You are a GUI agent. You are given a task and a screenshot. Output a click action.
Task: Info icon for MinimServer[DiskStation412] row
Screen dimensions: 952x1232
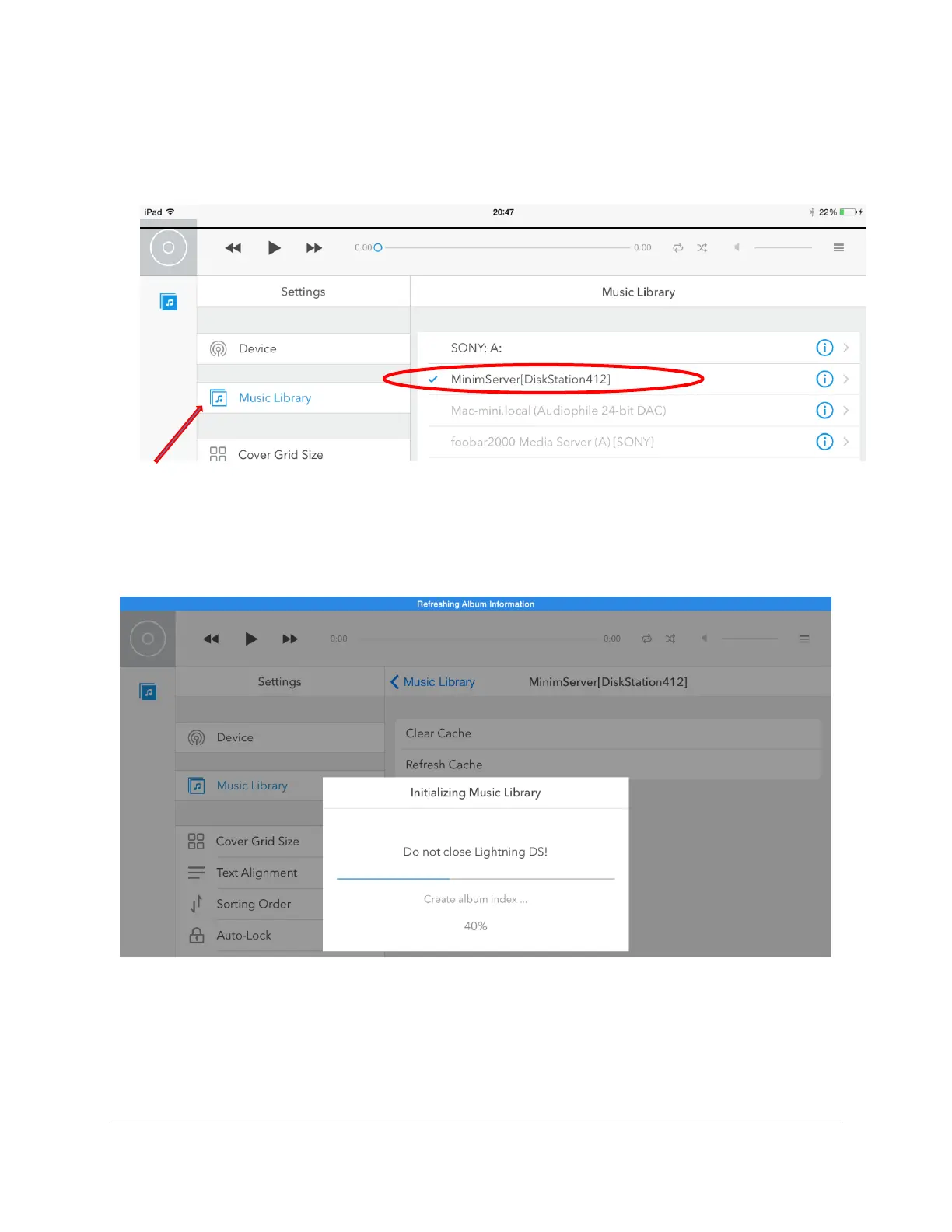824,379
